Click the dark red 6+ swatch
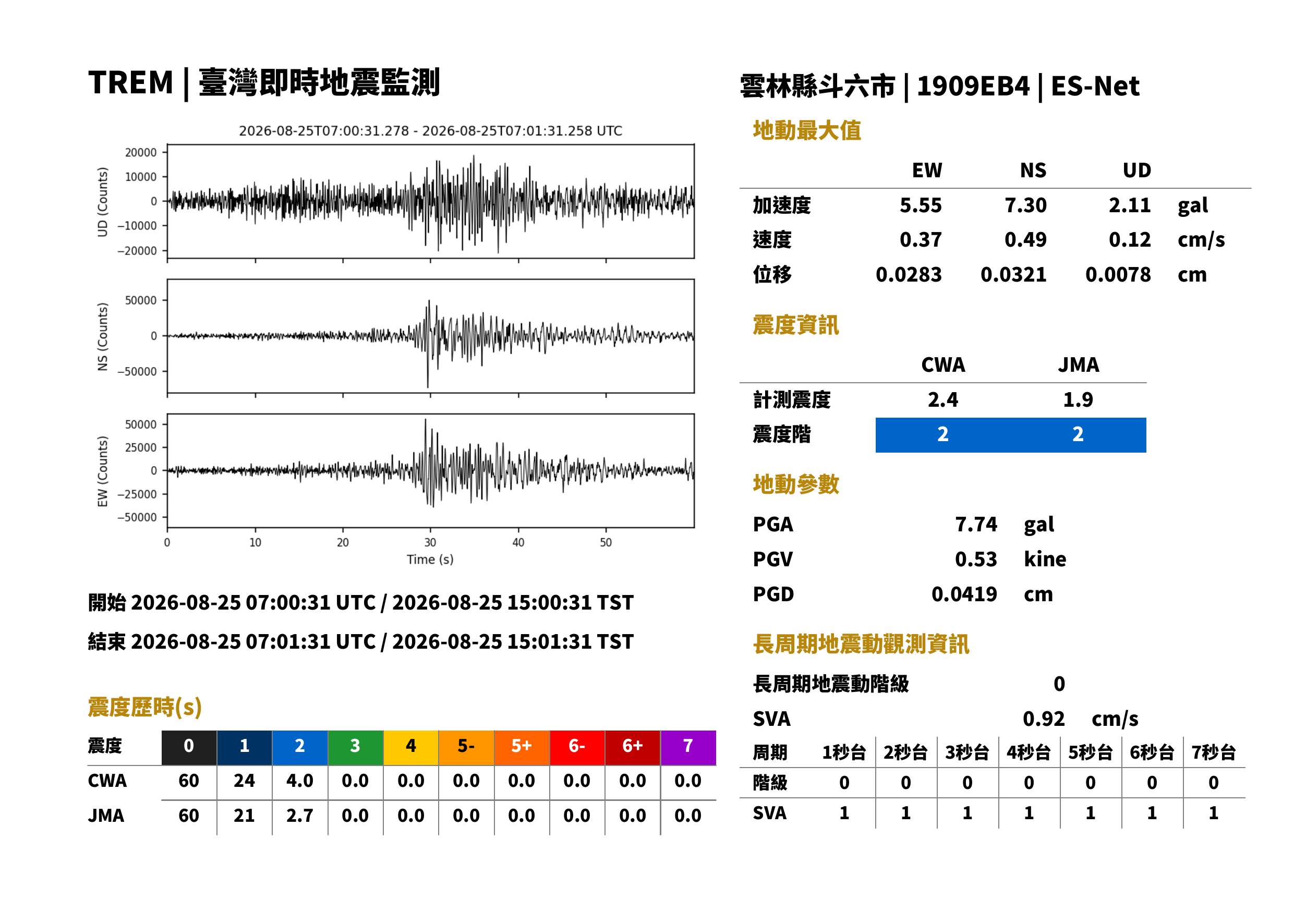1294x924 pixels. tap(633, 748)
